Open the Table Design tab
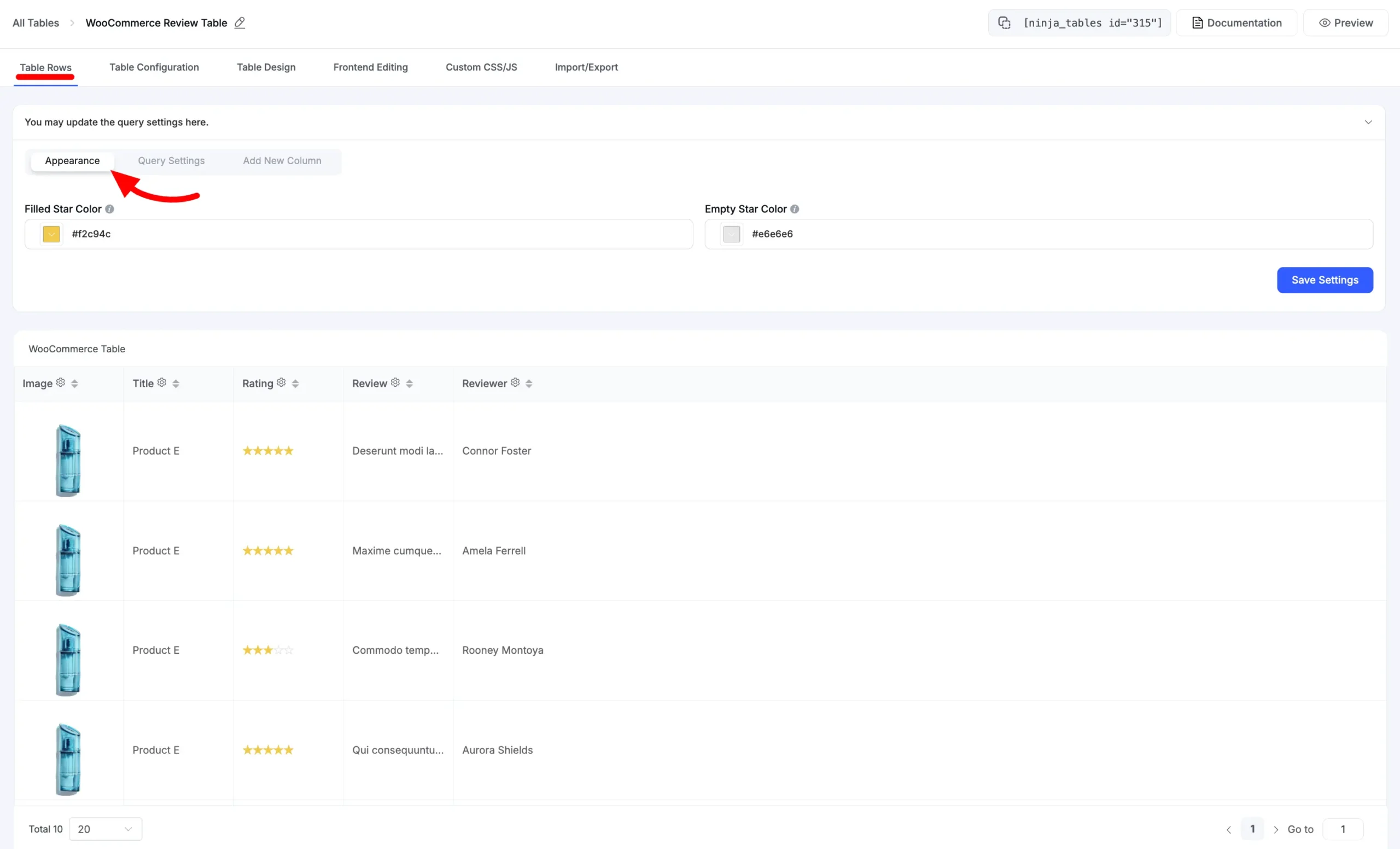Viewport: 1400px width, 849px height. (x=266, y=67)
